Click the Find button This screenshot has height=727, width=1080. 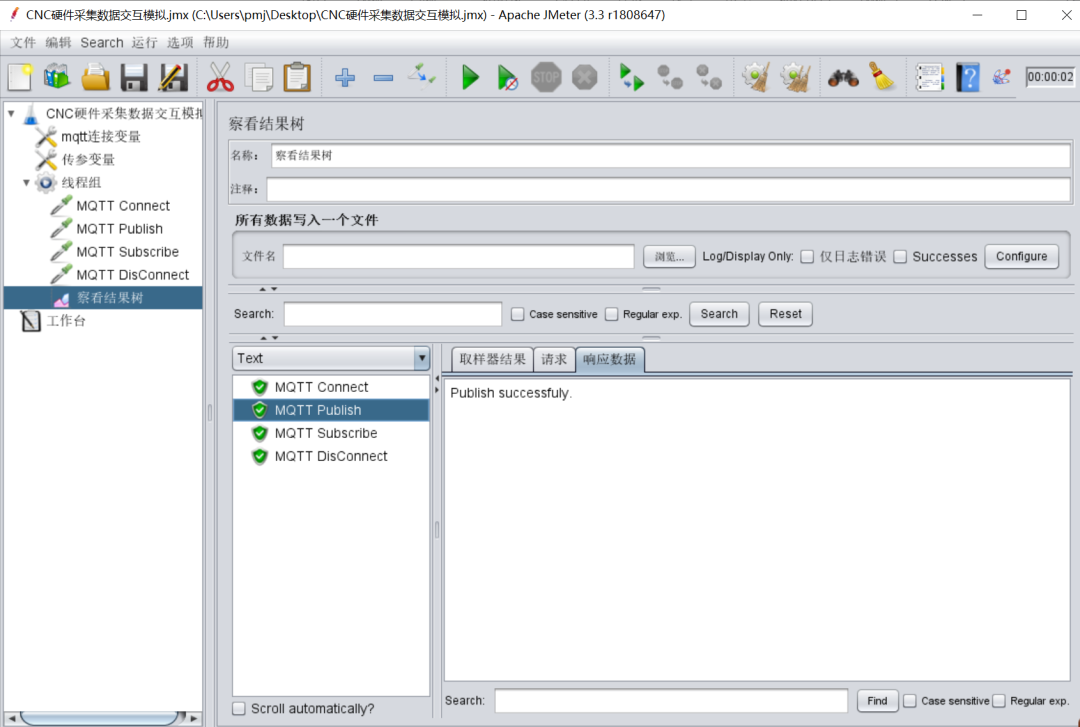[x=878, y=701]
